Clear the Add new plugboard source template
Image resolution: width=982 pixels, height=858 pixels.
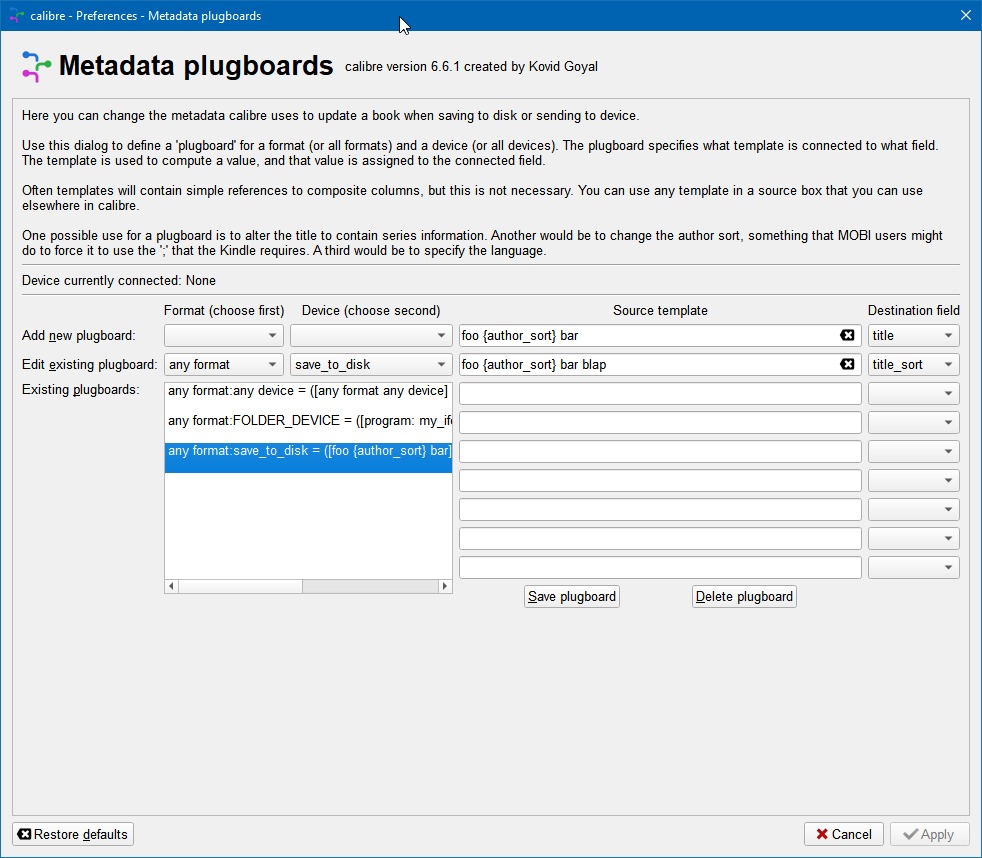click(x=847, y=336)
